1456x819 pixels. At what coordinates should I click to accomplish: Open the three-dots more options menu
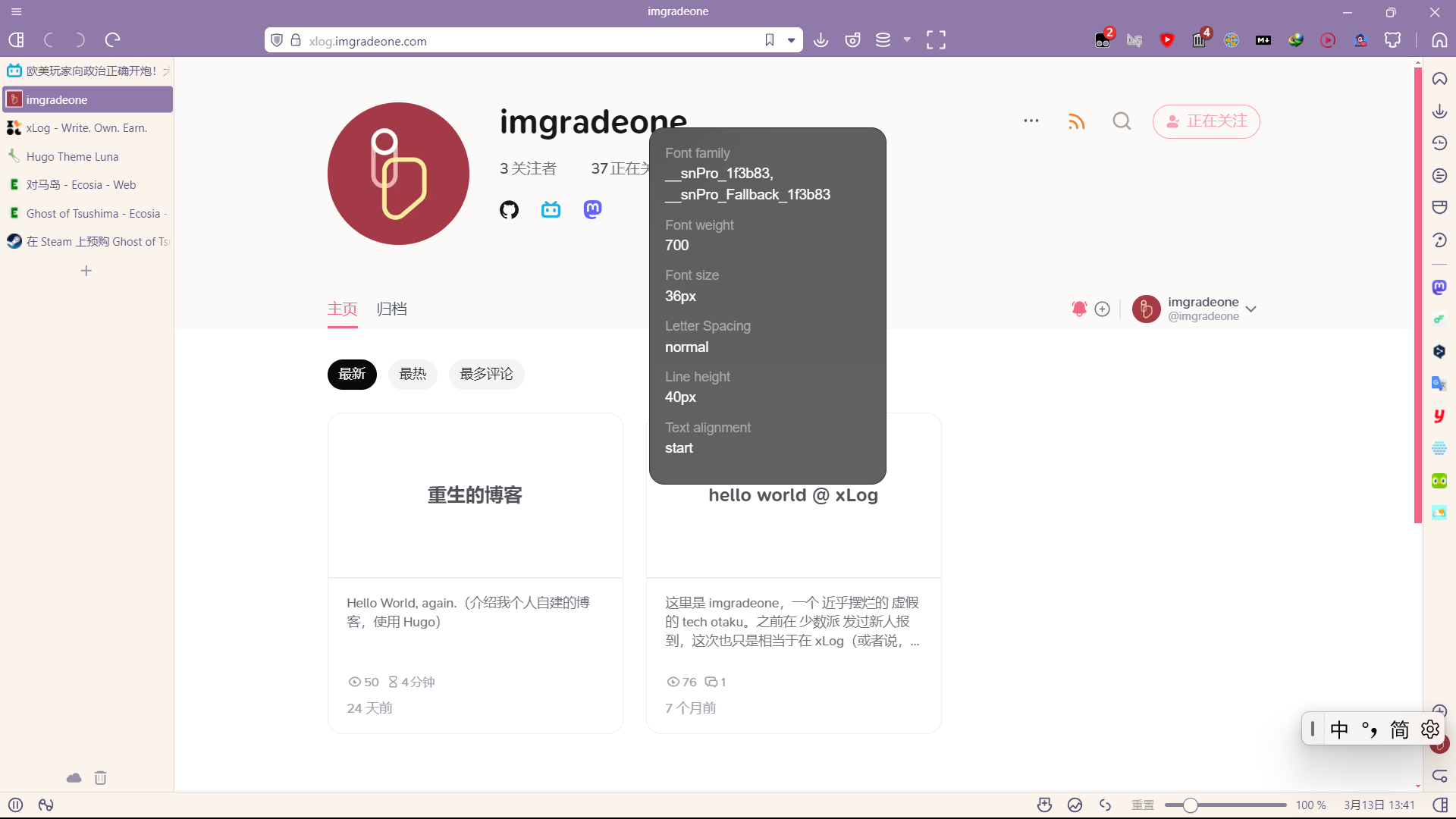coord(1031,121)
